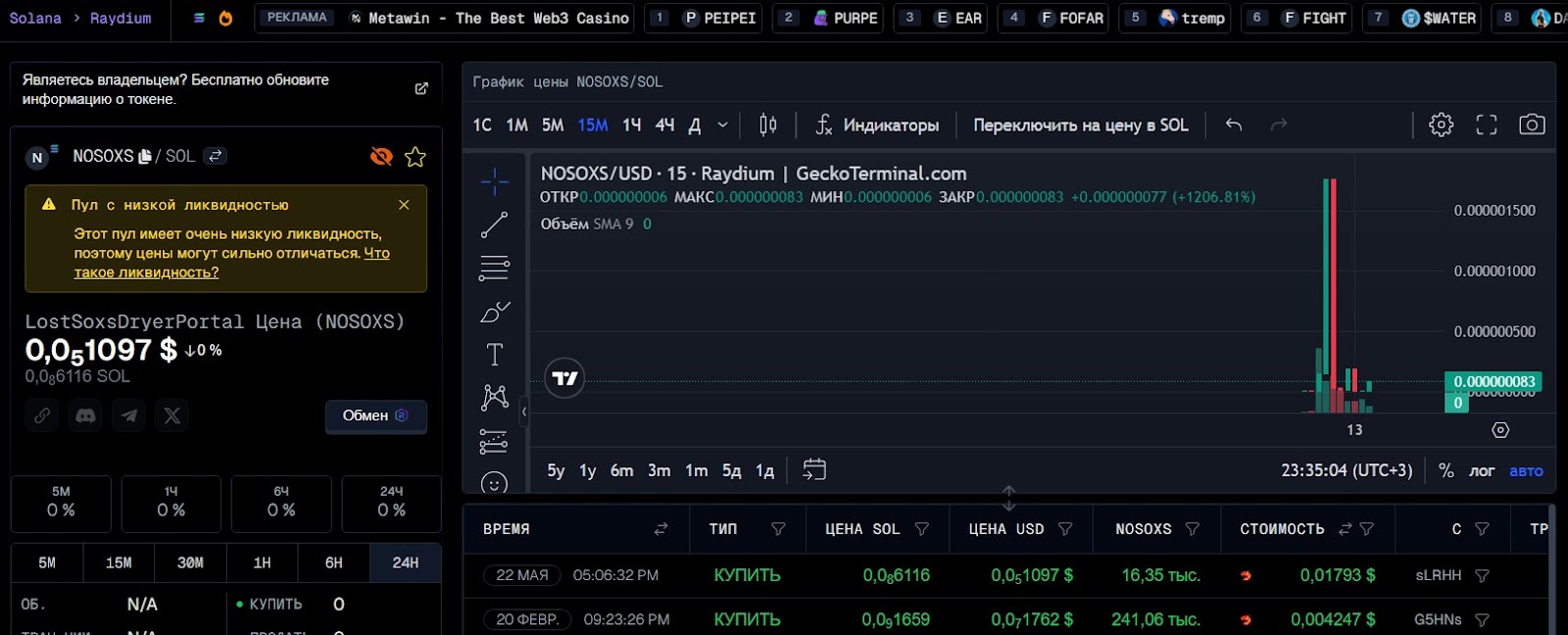Open the ТИП column filter
Image resolution: width=1568 pixels, height=635 pixels.
click(778, 529)
